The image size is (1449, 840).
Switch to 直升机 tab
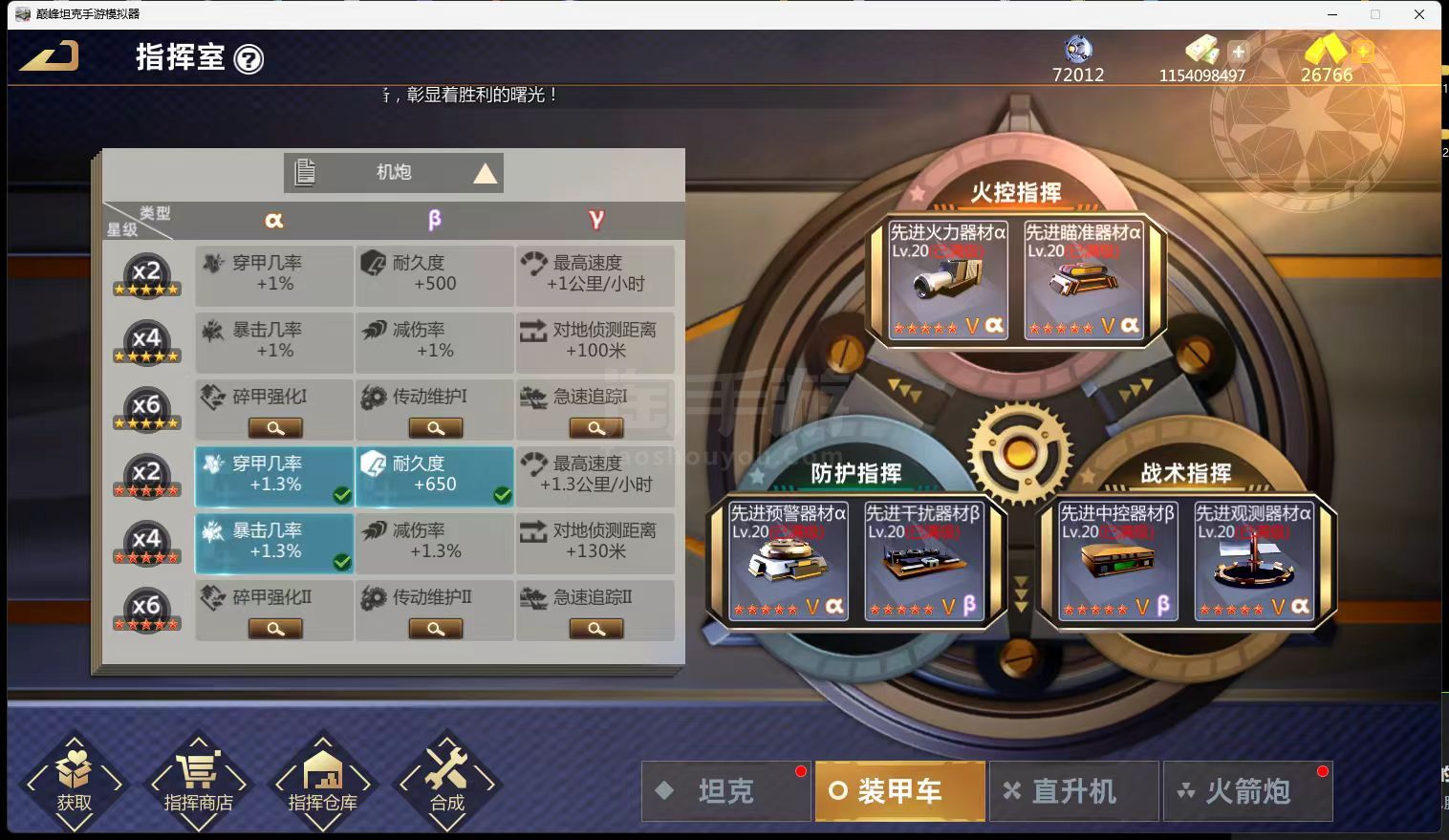[1074, 791]
